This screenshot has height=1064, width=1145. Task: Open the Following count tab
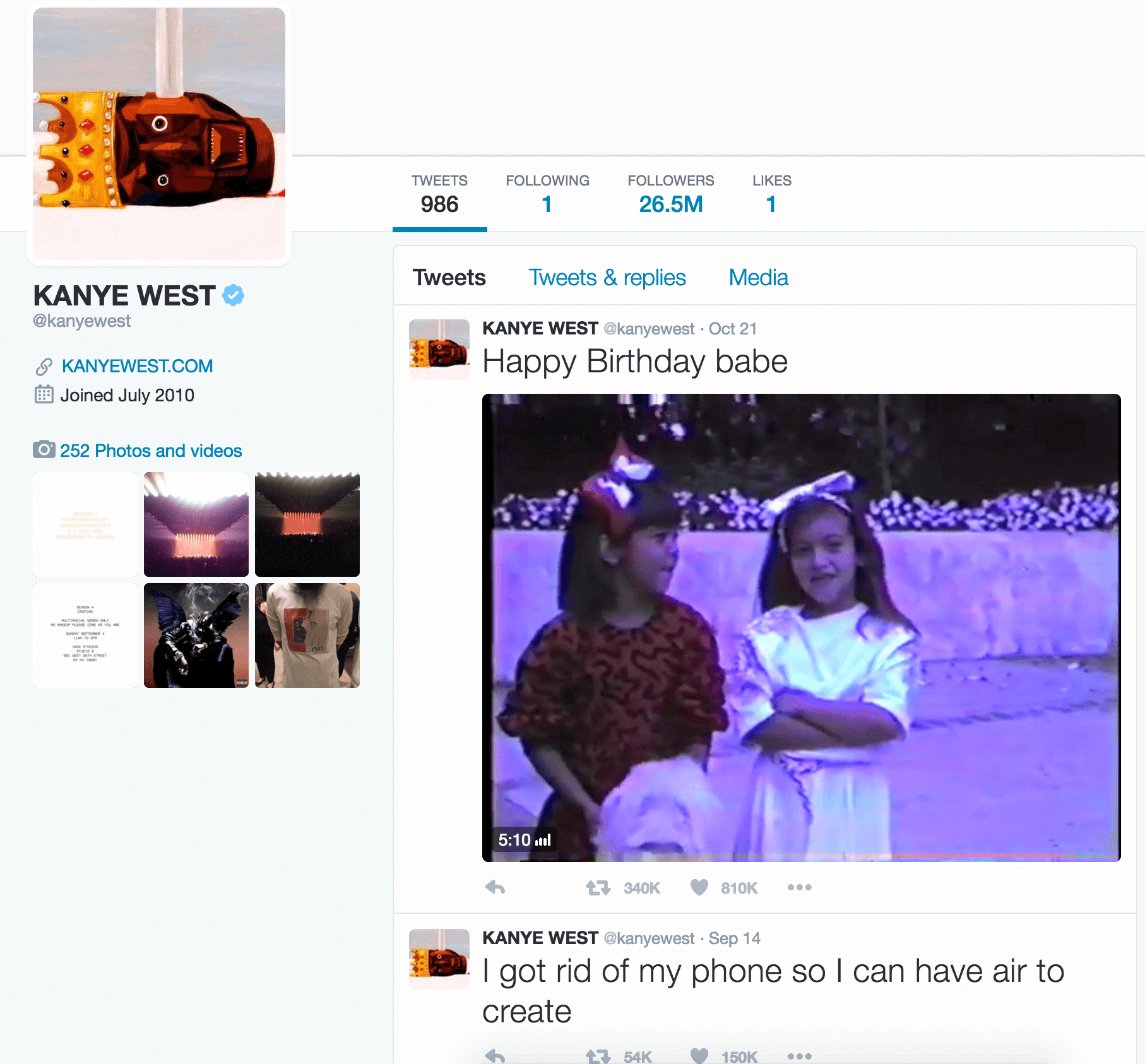pyautogui.click(x=547, y=194)
